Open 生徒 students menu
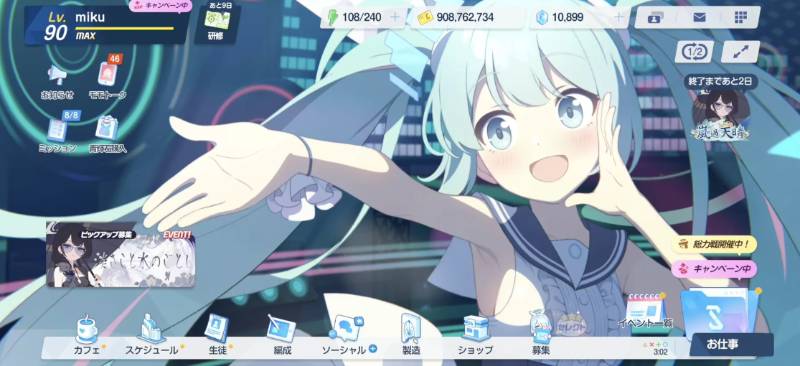 click(x=217, y=335)
